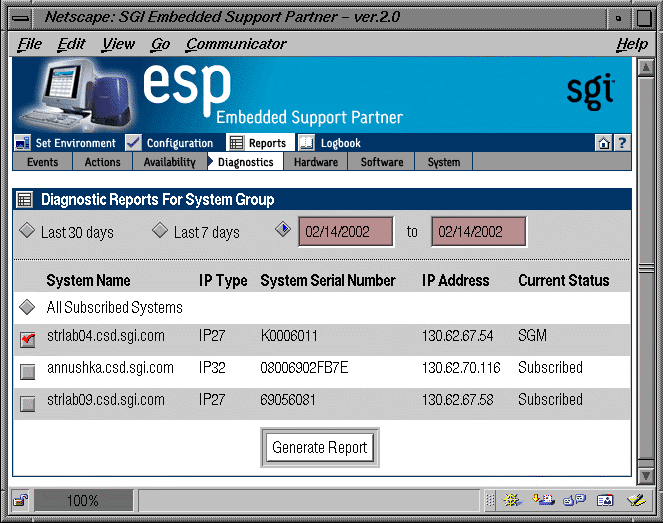
Task: Go to ESP home via house icon
Action: [x=604, y=143]
